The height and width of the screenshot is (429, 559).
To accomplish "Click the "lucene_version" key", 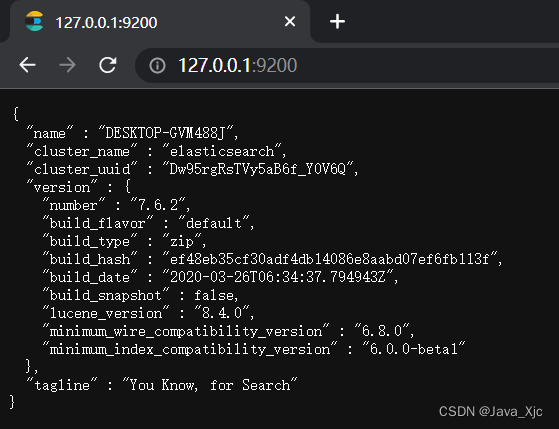I will click(x=106, y=313).
